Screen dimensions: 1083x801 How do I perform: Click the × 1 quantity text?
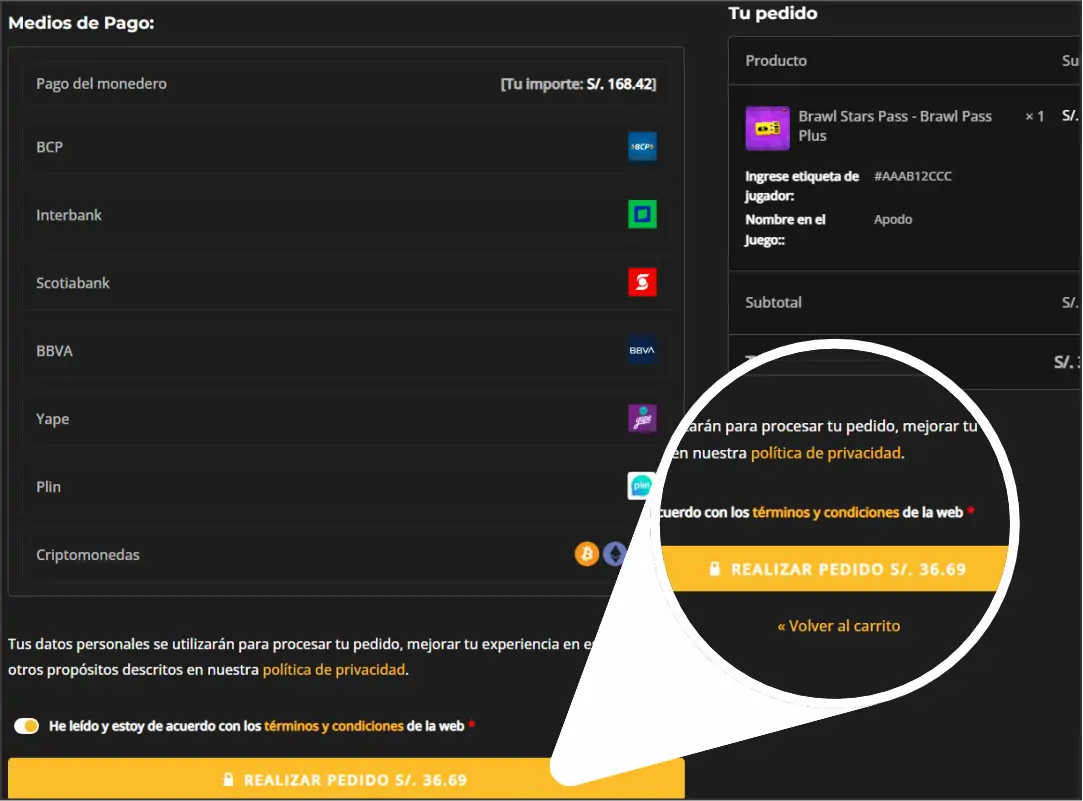[x=1034, y=117]
